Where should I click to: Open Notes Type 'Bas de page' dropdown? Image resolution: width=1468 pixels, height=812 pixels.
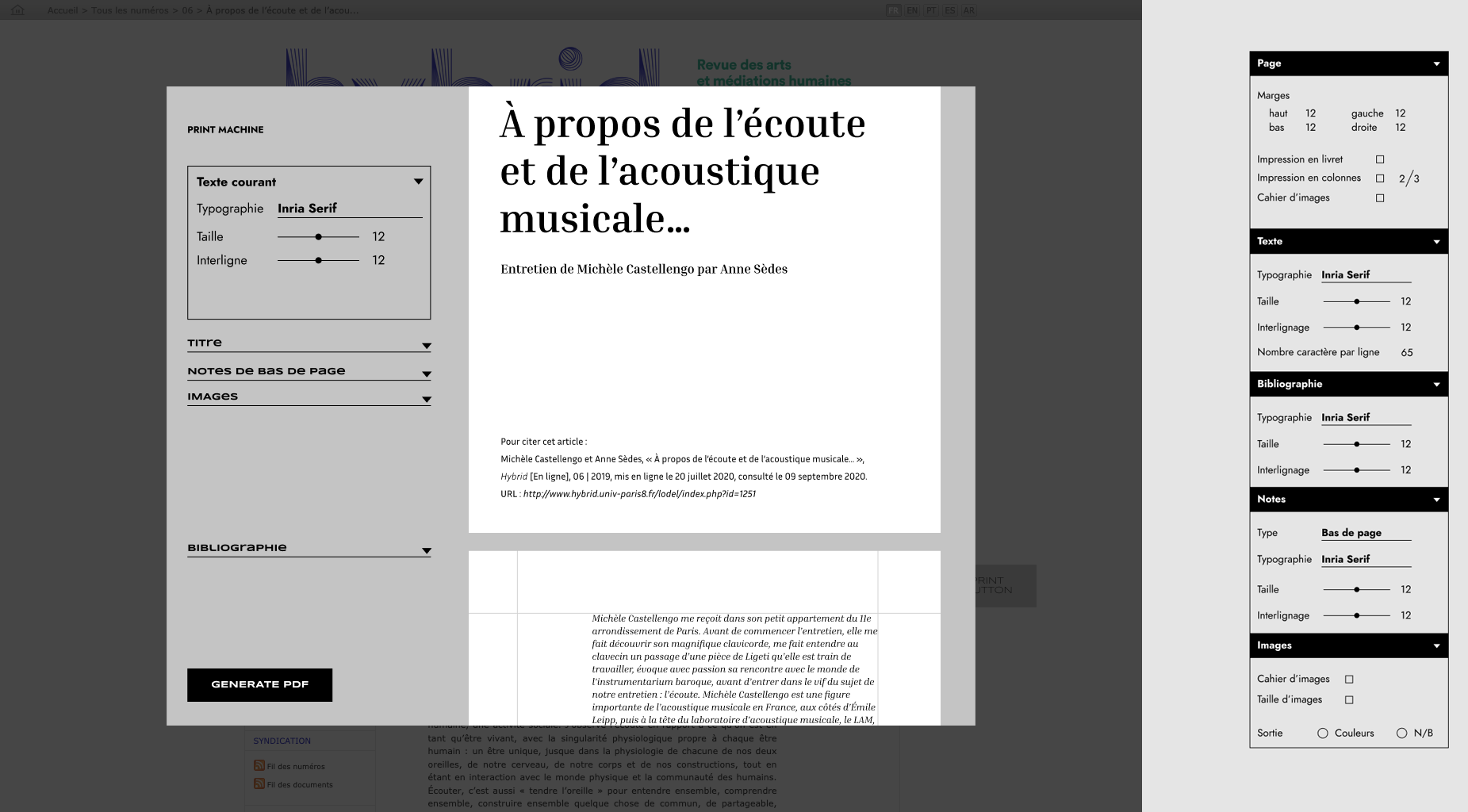1366,533
